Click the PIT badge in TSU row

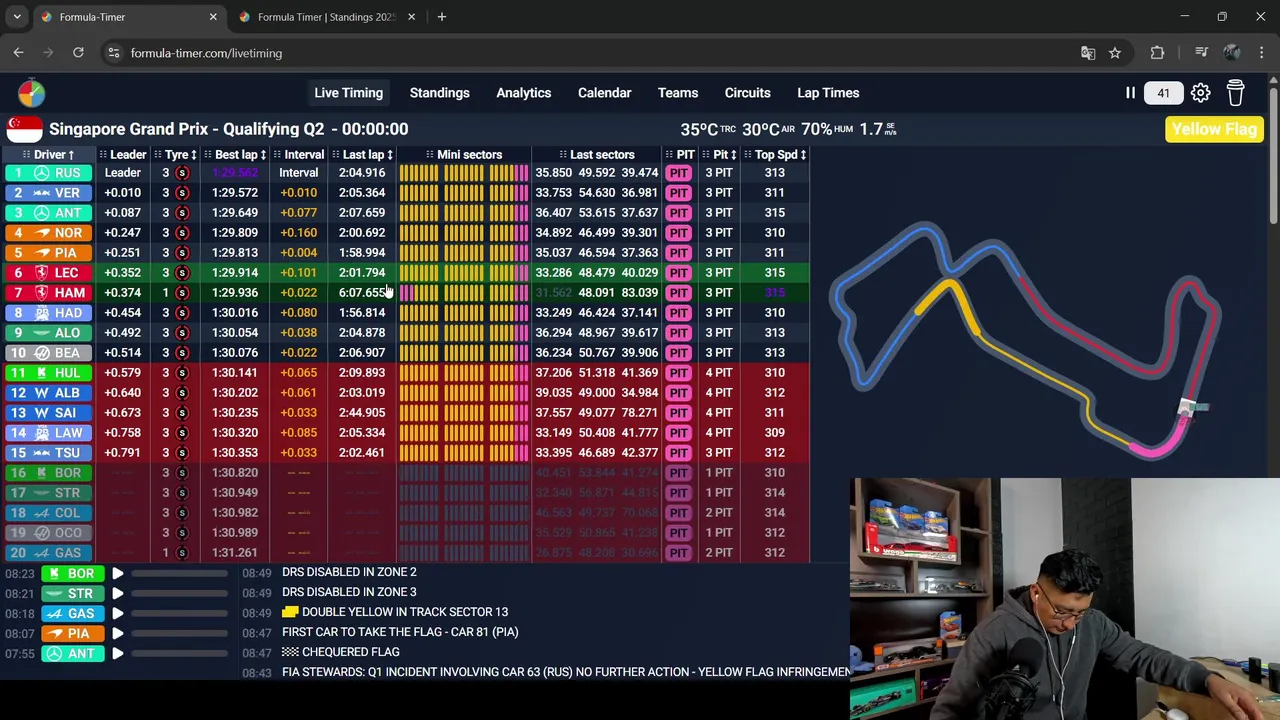click(x=679, y=453)
